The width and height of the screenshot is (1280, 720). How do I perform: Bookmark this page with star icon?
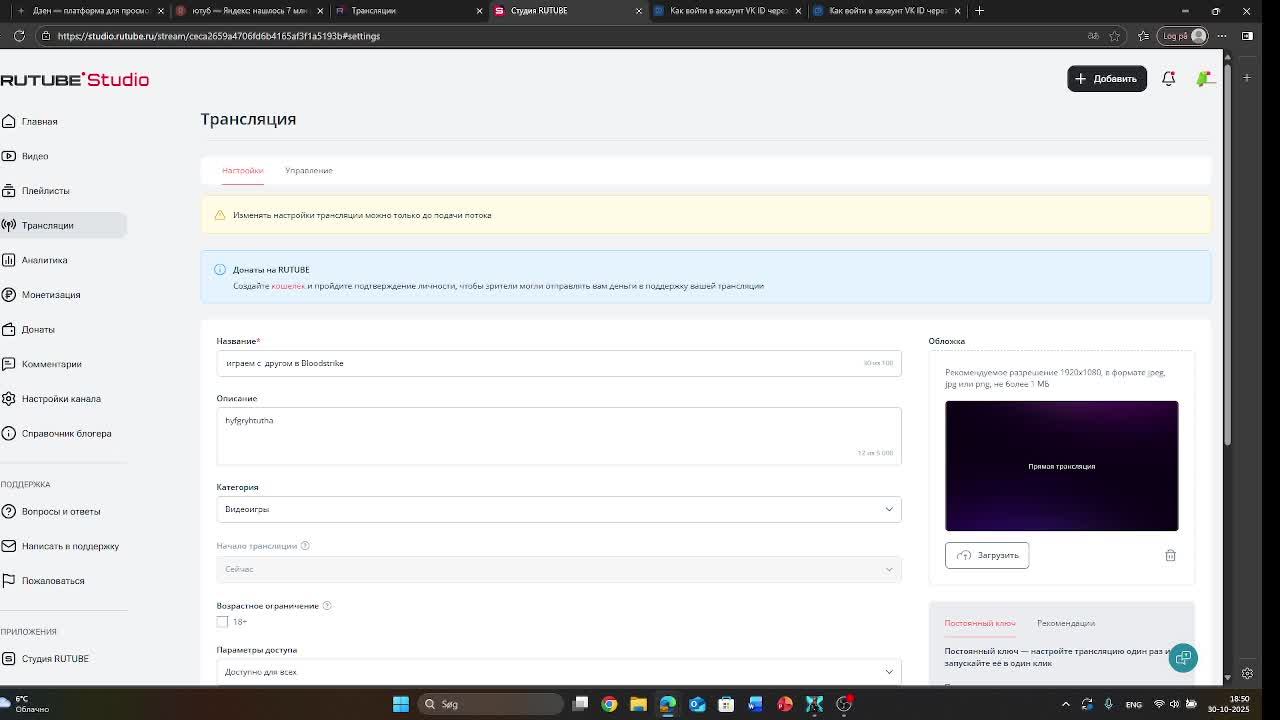[1114, 36]
